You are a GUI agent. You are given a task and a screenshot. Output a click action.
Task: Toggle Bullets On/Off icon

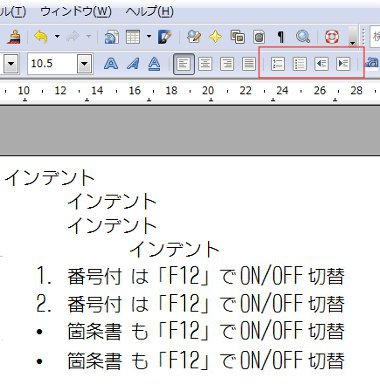(x=299, y=64)
